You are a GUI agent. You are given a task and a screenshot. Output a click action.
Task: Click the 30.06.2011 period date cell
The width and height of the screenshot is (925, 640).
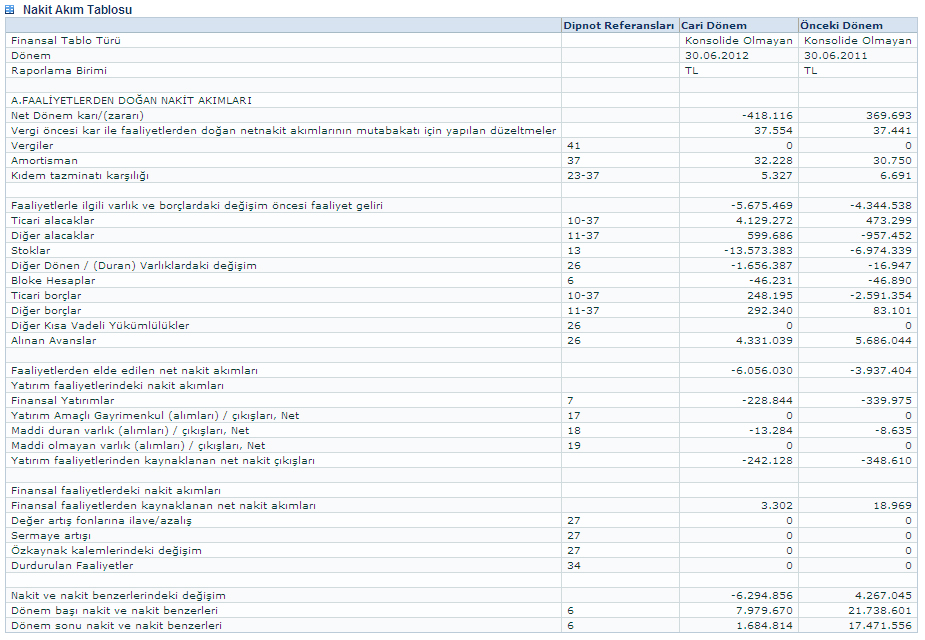click(835, 55)
